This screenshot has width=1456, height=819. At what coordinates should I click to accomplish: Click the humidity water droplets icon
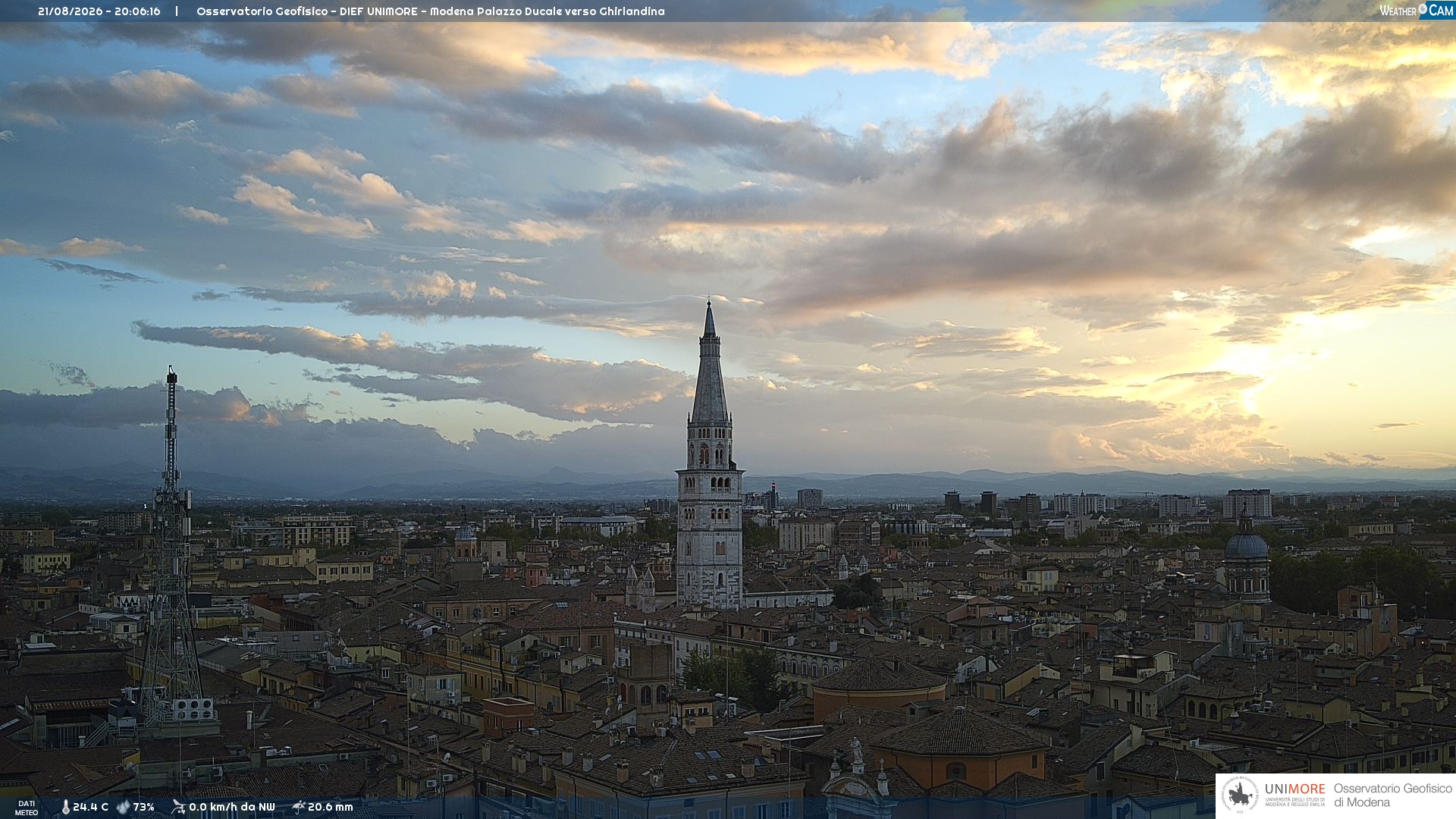[x=123, y=808]
